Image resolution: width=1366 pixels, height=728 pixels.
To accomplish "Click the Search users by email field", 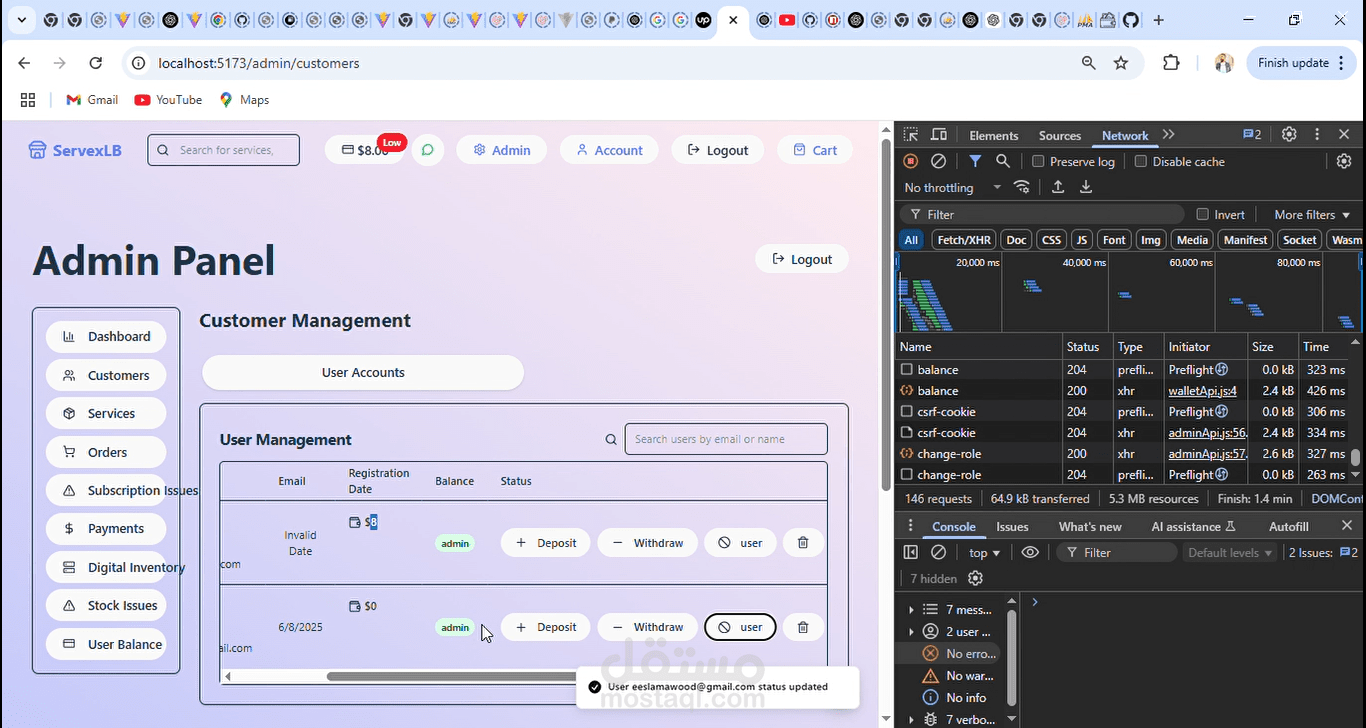I will 726,439.
